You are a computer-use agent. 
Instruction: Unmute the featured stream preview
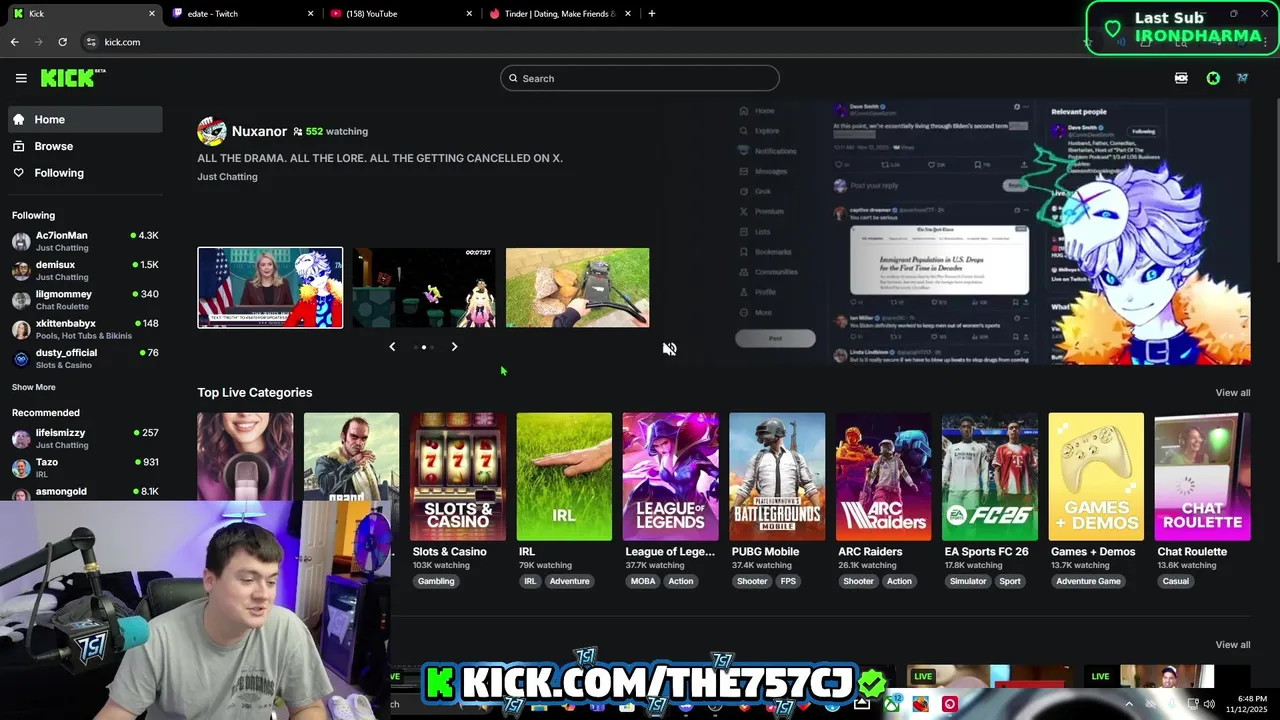tap(669, 349)
